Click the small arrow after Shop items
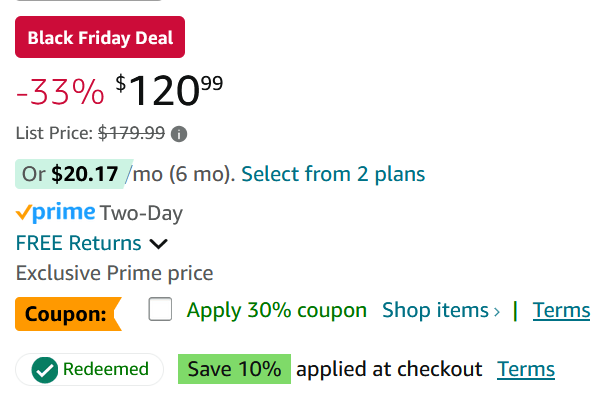The image size is (608, 408). pyautogui.click(x=497, y=312)
